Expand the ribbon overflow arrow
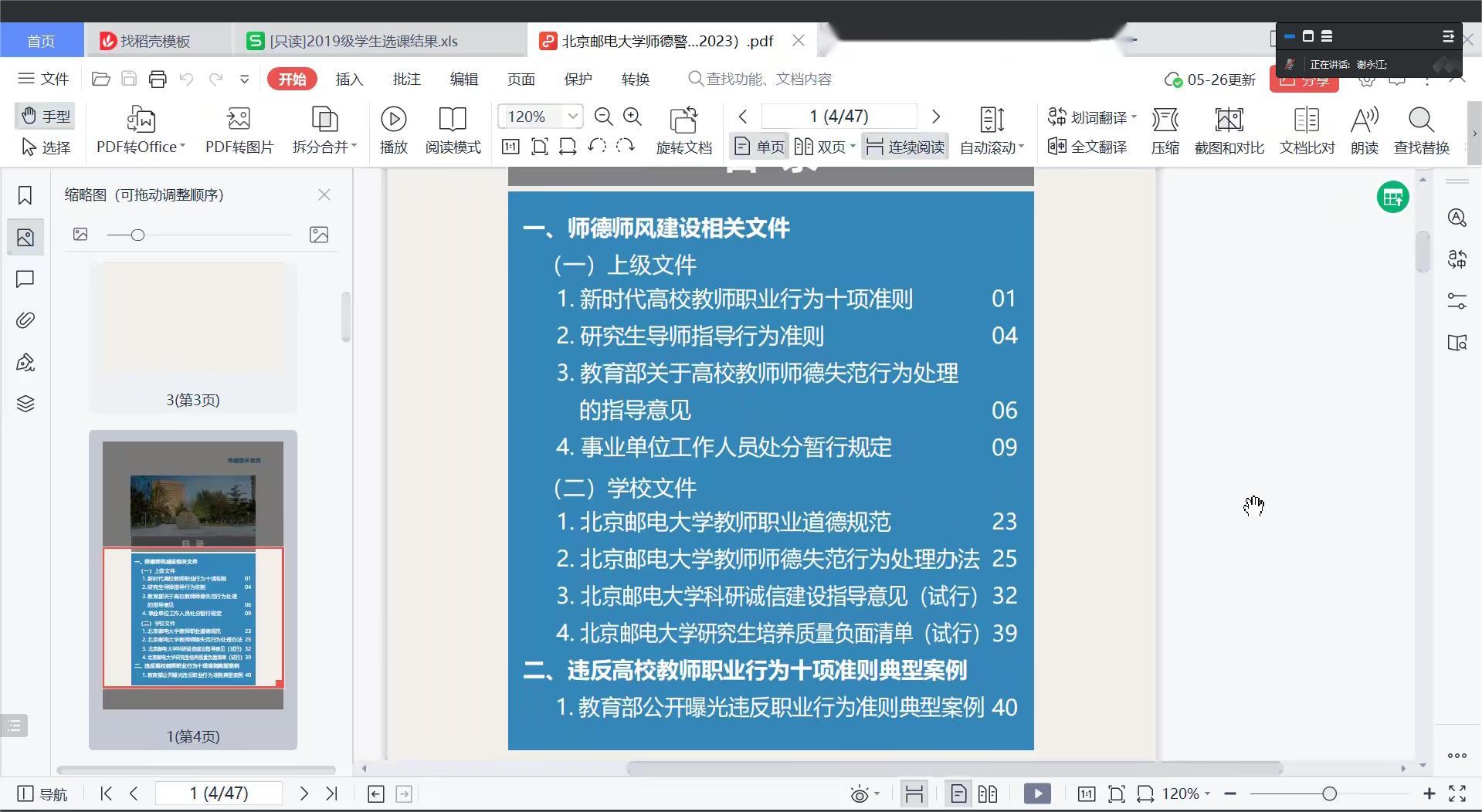The width and height of the screenshot is (1482, 812). [1474, 133]
